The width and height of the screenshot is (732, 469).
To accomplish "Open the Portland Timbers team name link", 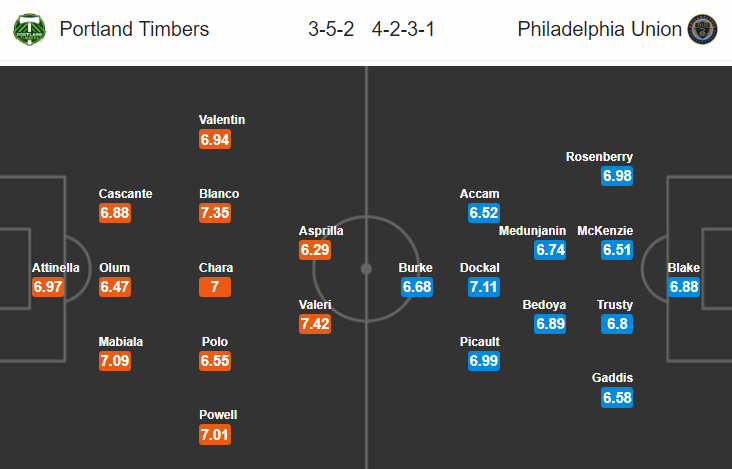I will pos(134,29).
